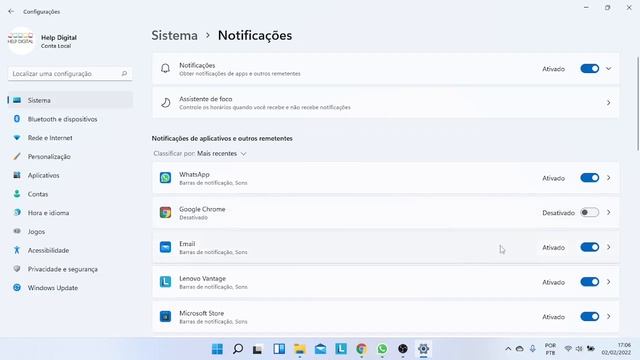Disable Lenovo Vantage notifications toggle
640x360 pixels.
(x=590, y=282)
